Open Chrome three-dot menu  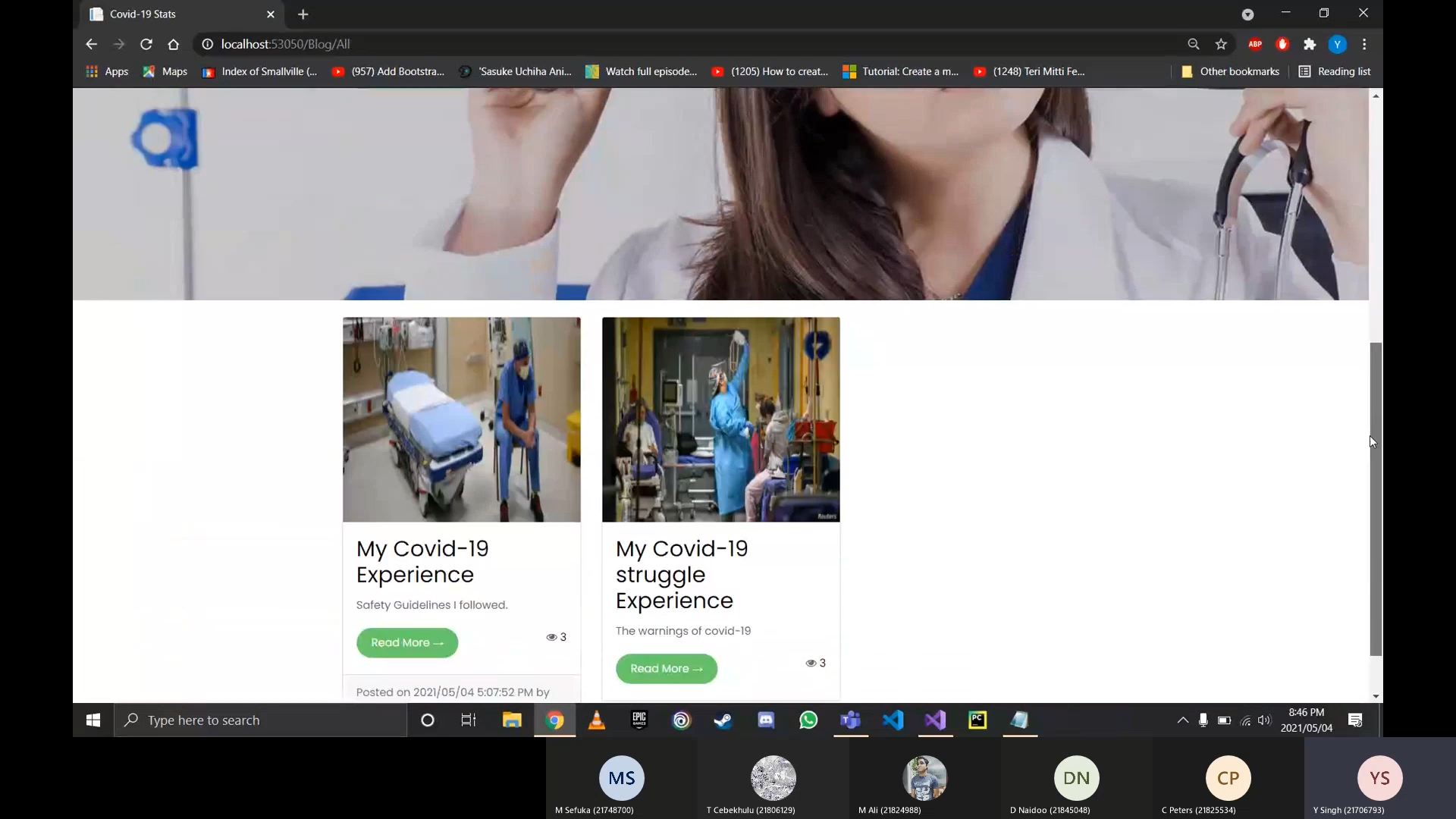tap(1364, 44)
